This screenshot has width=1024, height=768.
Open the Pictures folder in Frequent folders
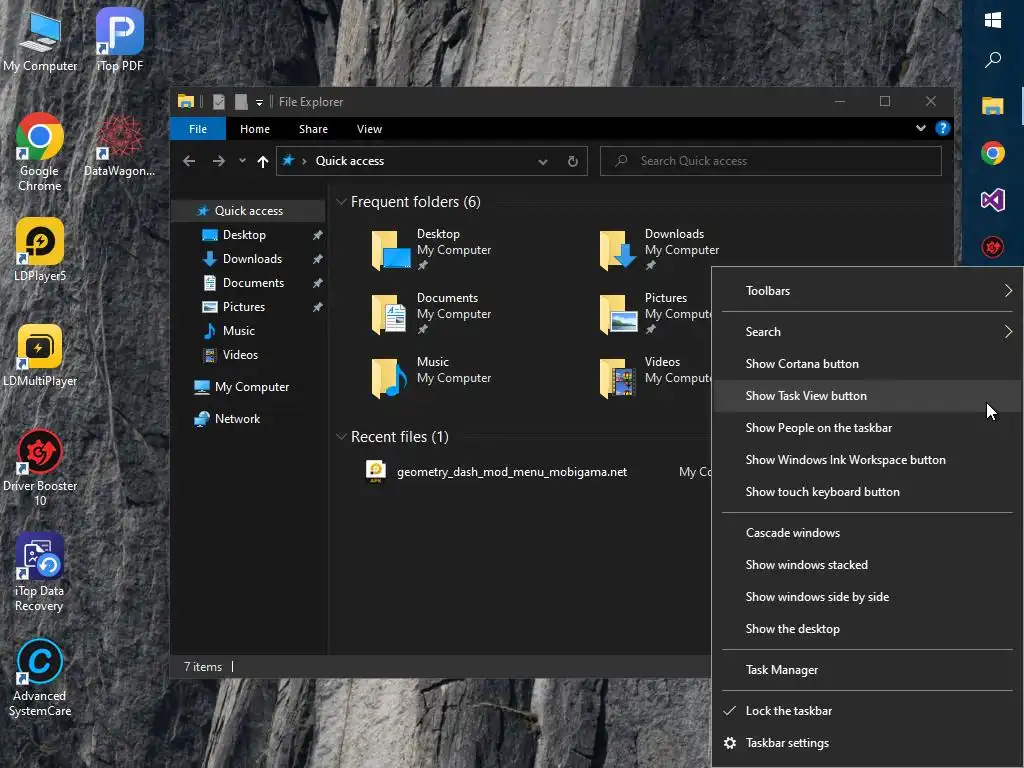[654, 313]
